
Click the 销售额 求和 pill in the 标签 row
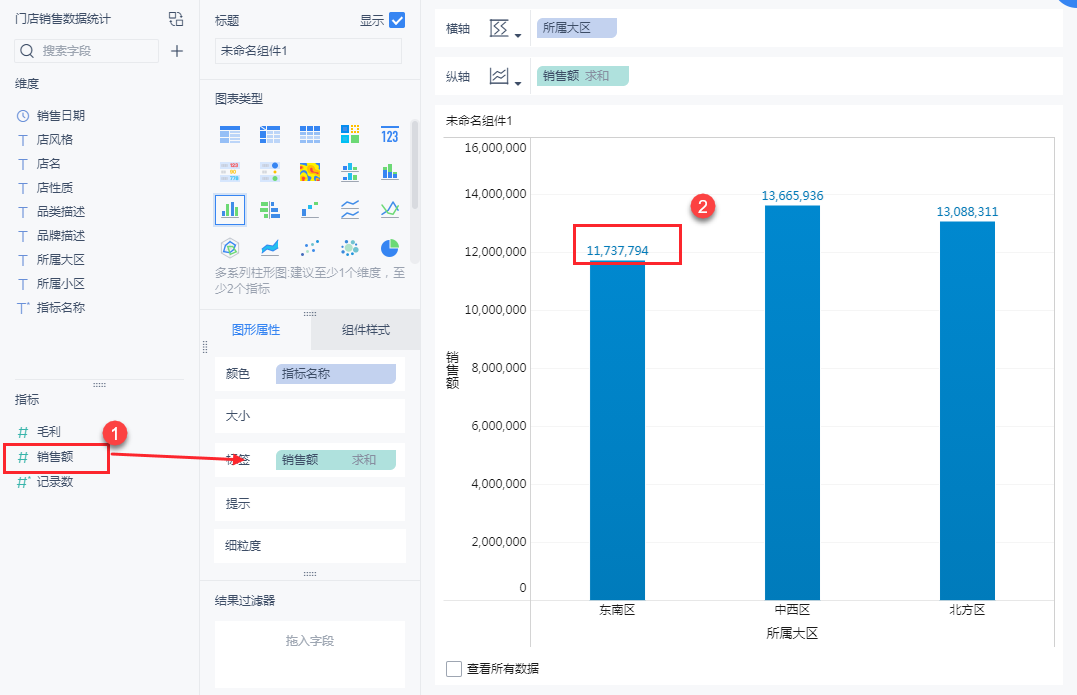(x=336, y=460)
